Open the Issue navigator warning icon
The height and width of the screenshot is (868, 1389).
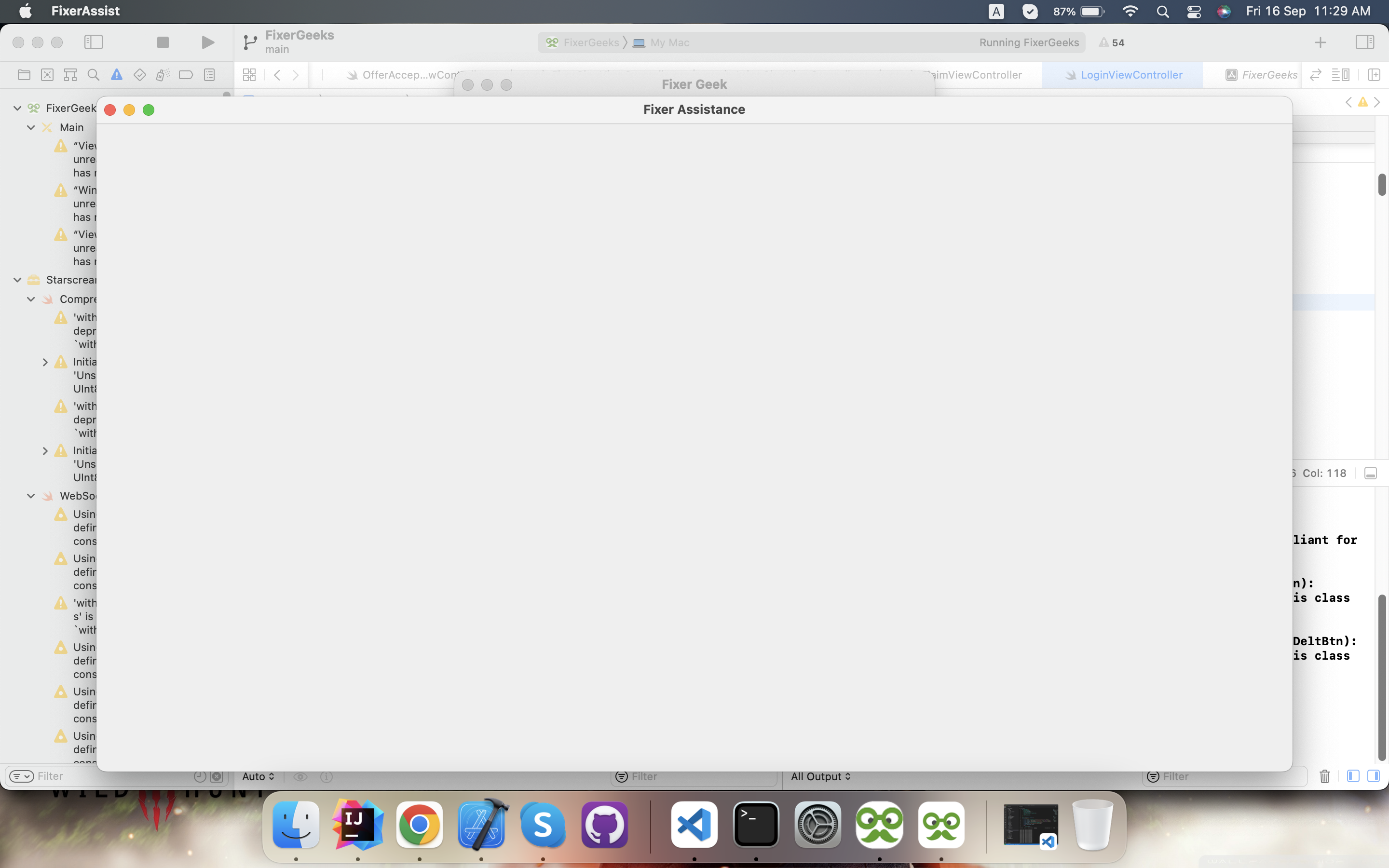pyautogui.click(x=117, y=75)
